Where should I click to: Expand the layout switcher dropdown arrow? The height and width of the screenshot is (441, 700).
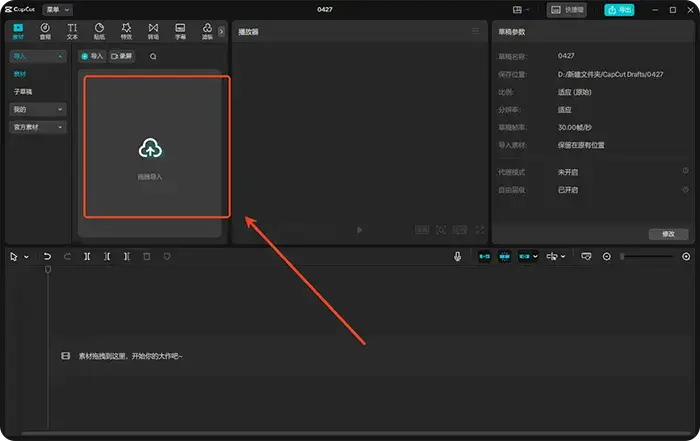coord(528,10)
